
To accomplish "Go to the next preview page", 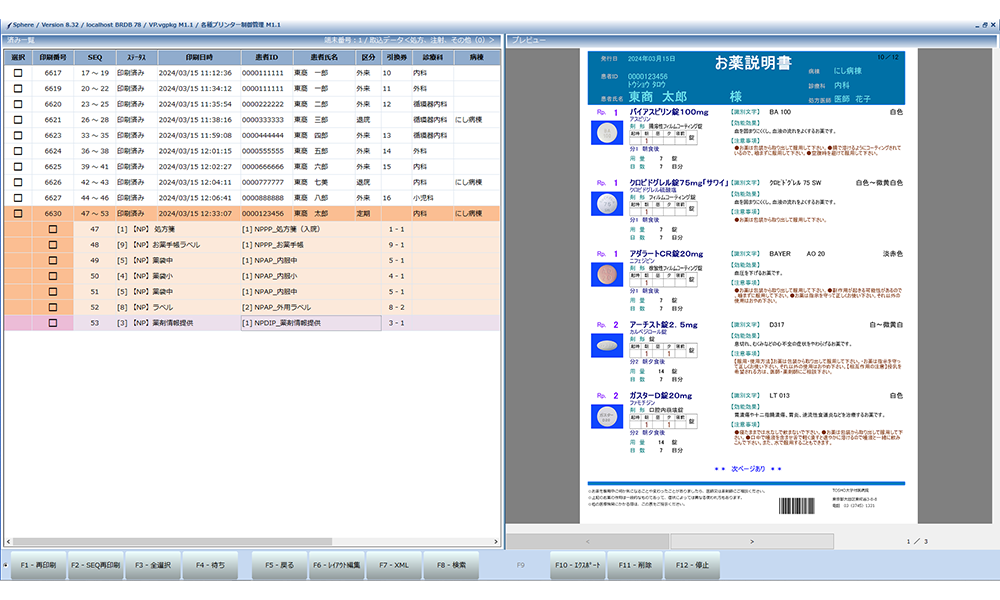I will coord(752,541).
